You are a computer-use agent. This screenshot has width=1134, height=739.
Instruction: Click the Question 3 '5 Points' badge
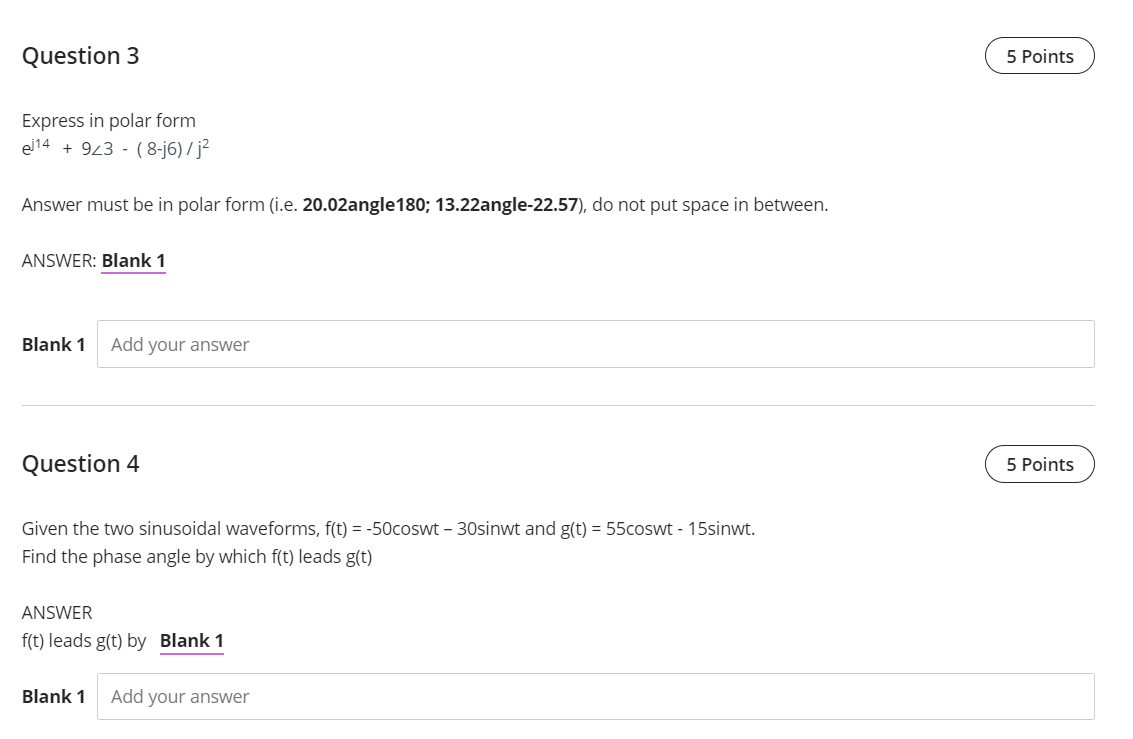click(x=1039, y=56)
